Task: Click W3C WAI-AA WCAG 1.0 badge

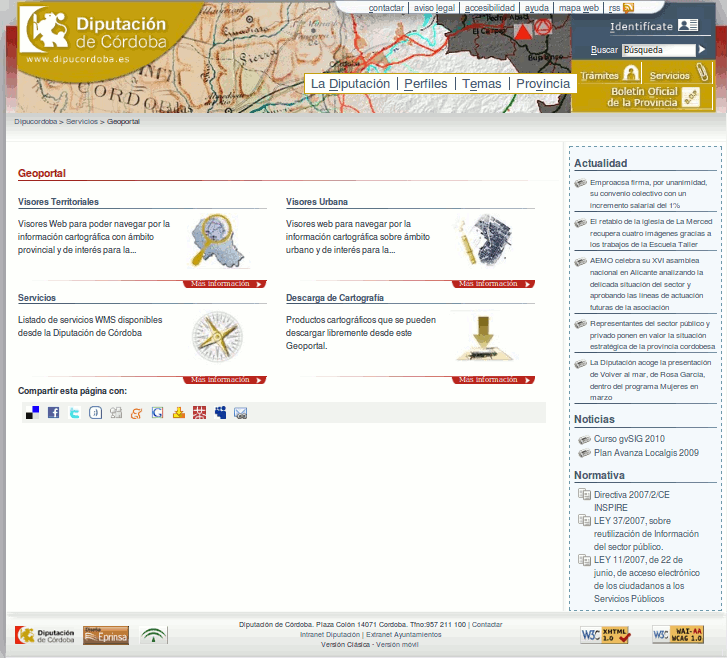Action: 678,634
